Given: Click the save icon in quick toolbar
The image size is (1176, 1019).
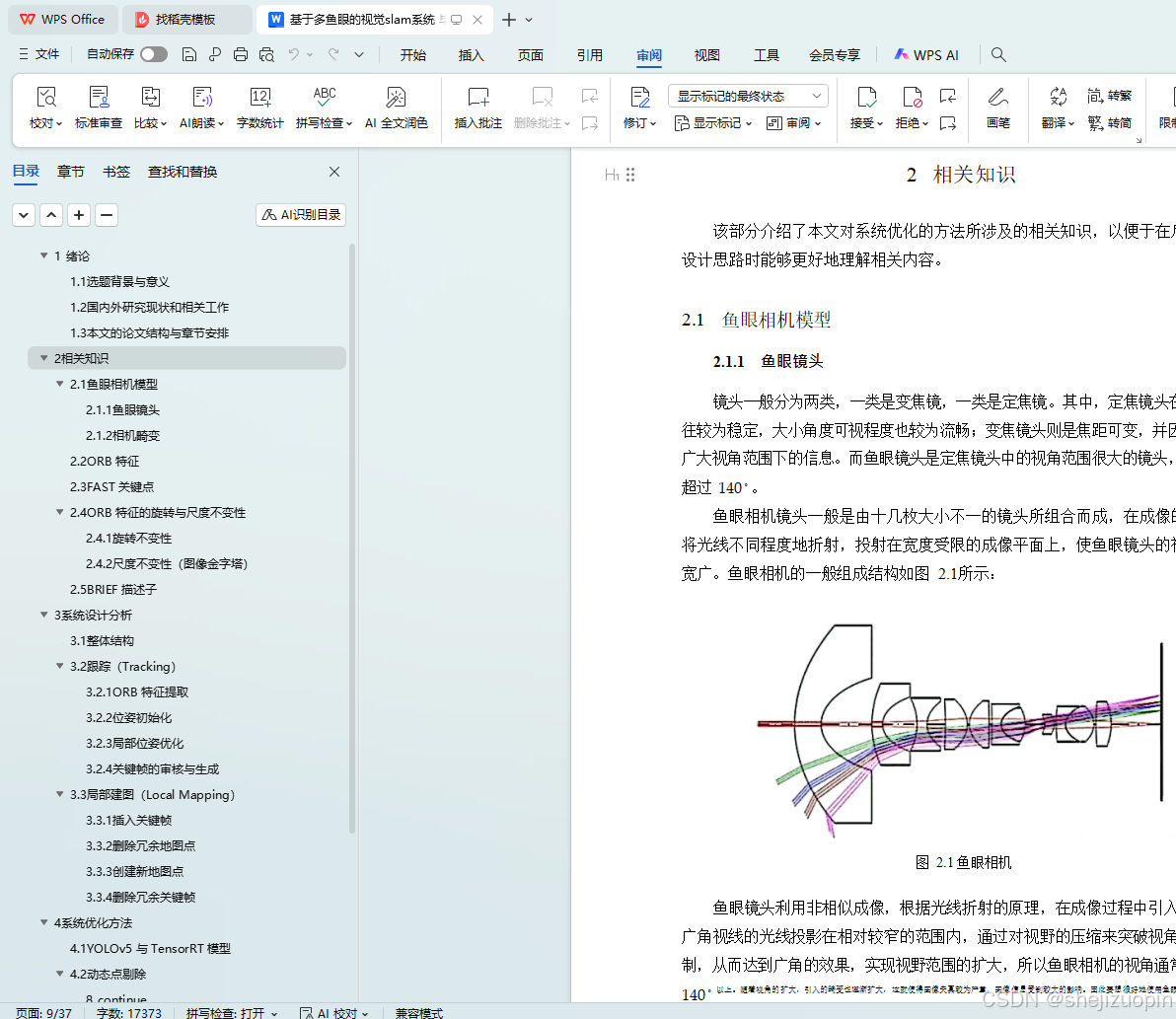Looking at the screenshot, I should pyautogui.click(x=189, y=54).
